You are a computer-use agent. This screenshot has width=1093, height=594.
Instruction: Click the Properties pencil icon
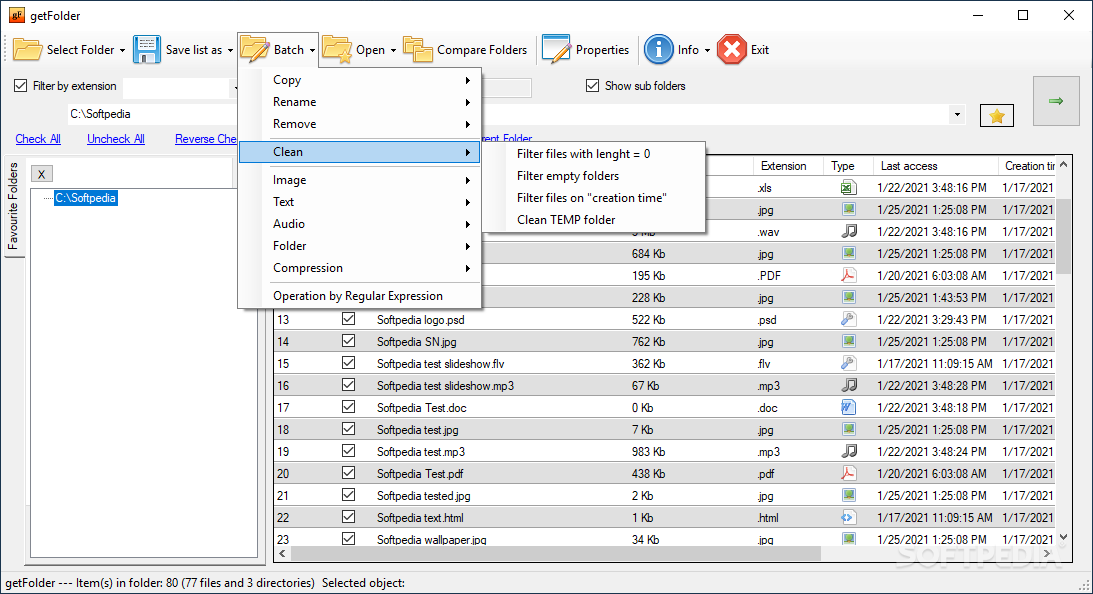coord(556,50)
